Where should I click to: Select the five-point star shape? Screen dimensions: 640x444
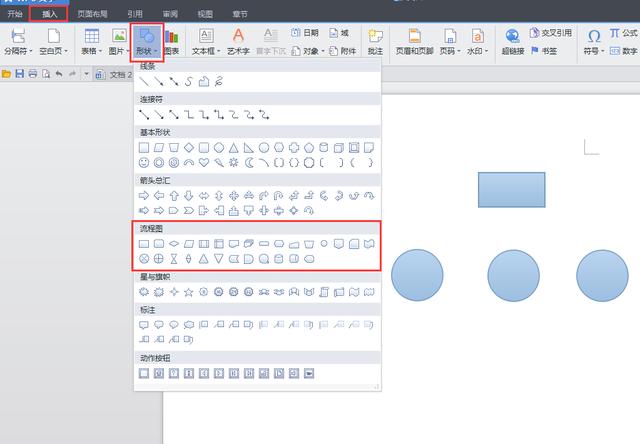(189, 292)
